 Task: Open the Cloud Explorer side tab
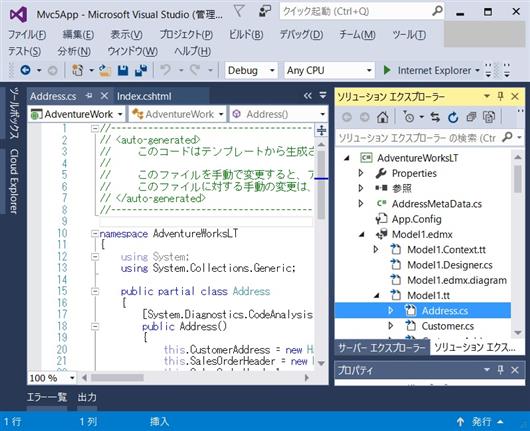tap(14, 181)
